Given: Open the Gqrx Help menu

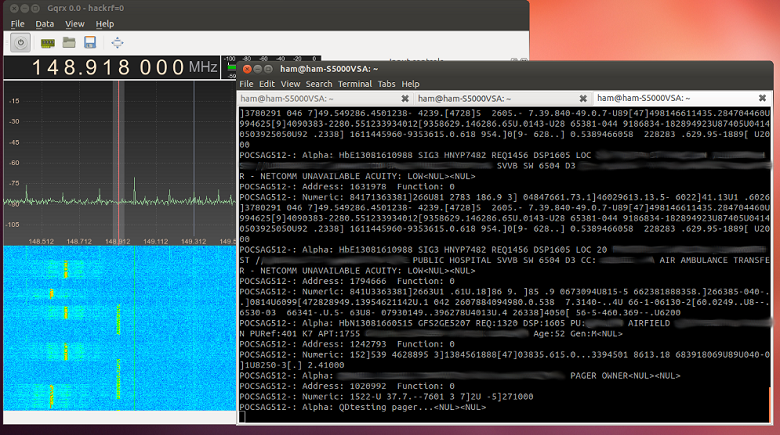Looking at the screenshot, I should 105,23.
